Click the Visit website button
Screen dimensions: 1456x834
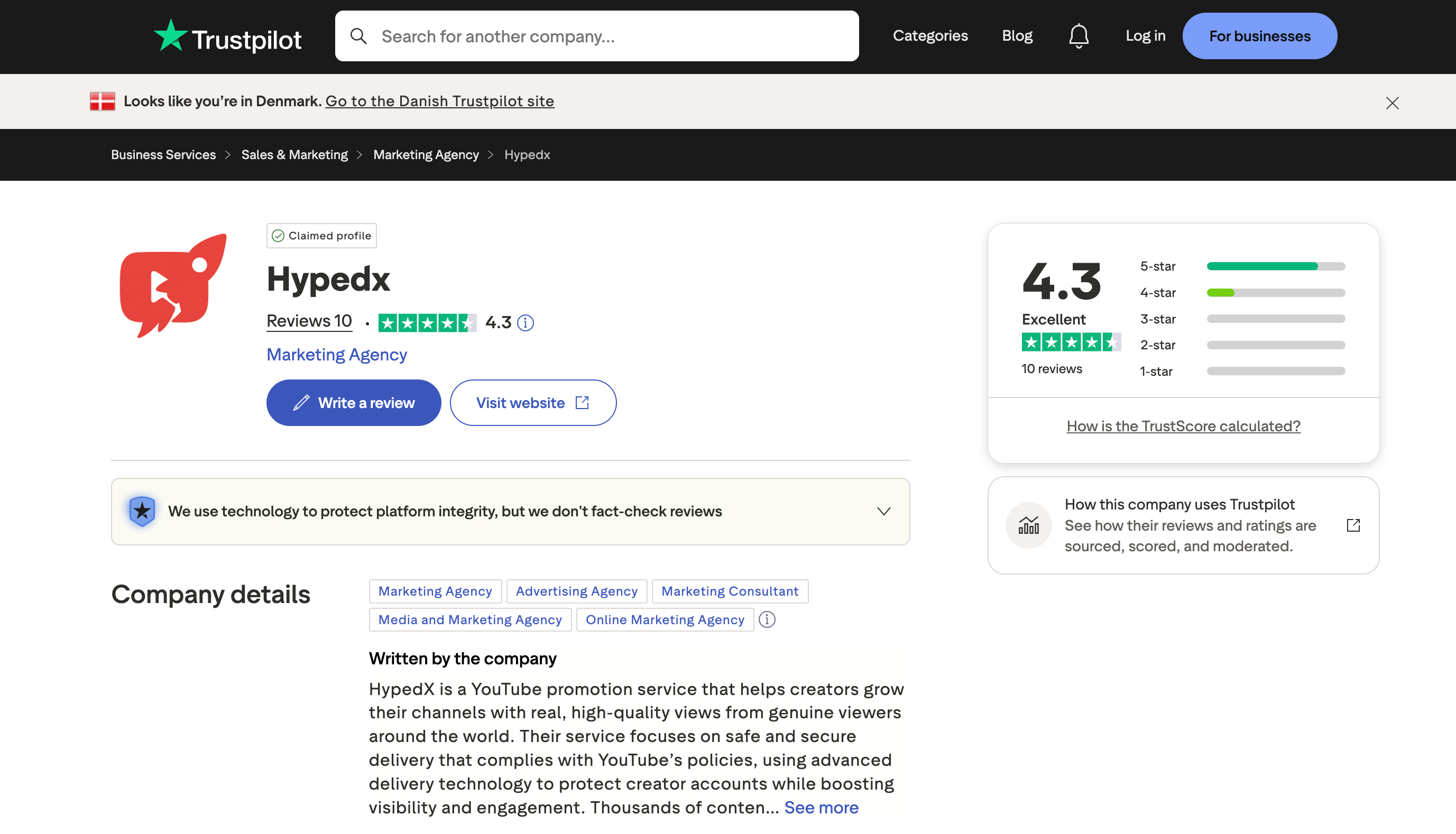click(532, 403)
